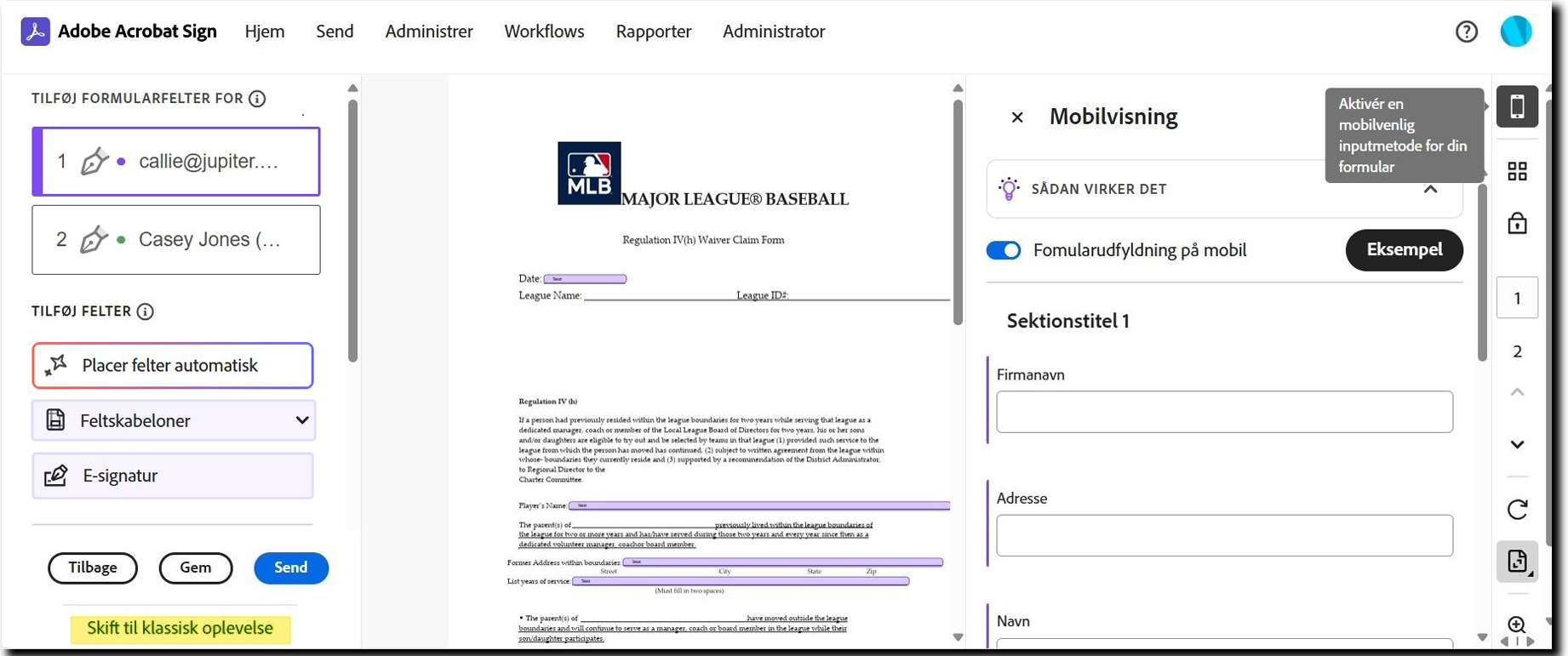
Task: Open the grid layout icon in right rail
Action: pyautogui.click(x=1517, y=172)
